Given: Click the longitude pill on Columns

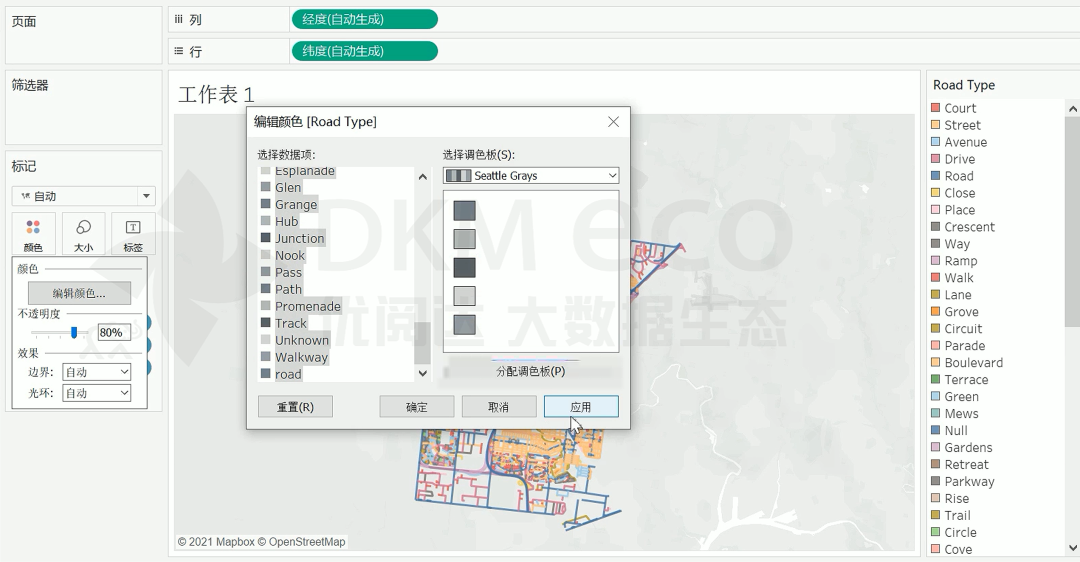Looking at the screenshot, I should click(364, 19).
